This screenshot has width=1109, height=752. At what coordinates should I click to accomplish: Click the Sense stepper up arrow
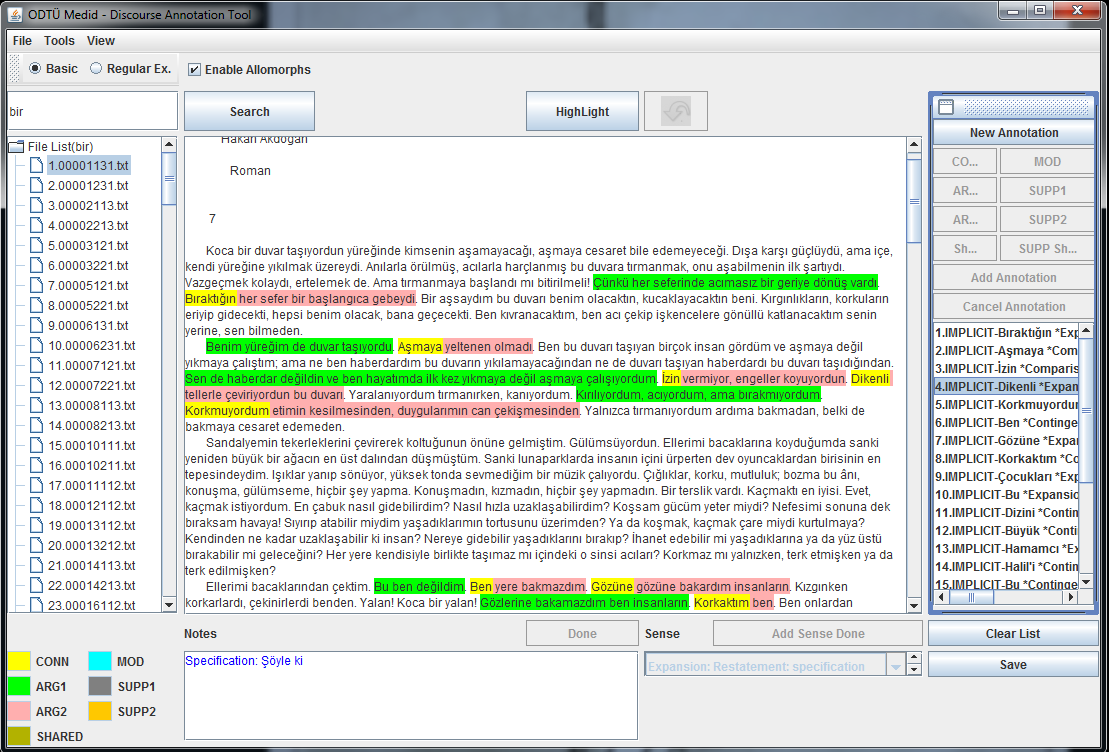914,659
